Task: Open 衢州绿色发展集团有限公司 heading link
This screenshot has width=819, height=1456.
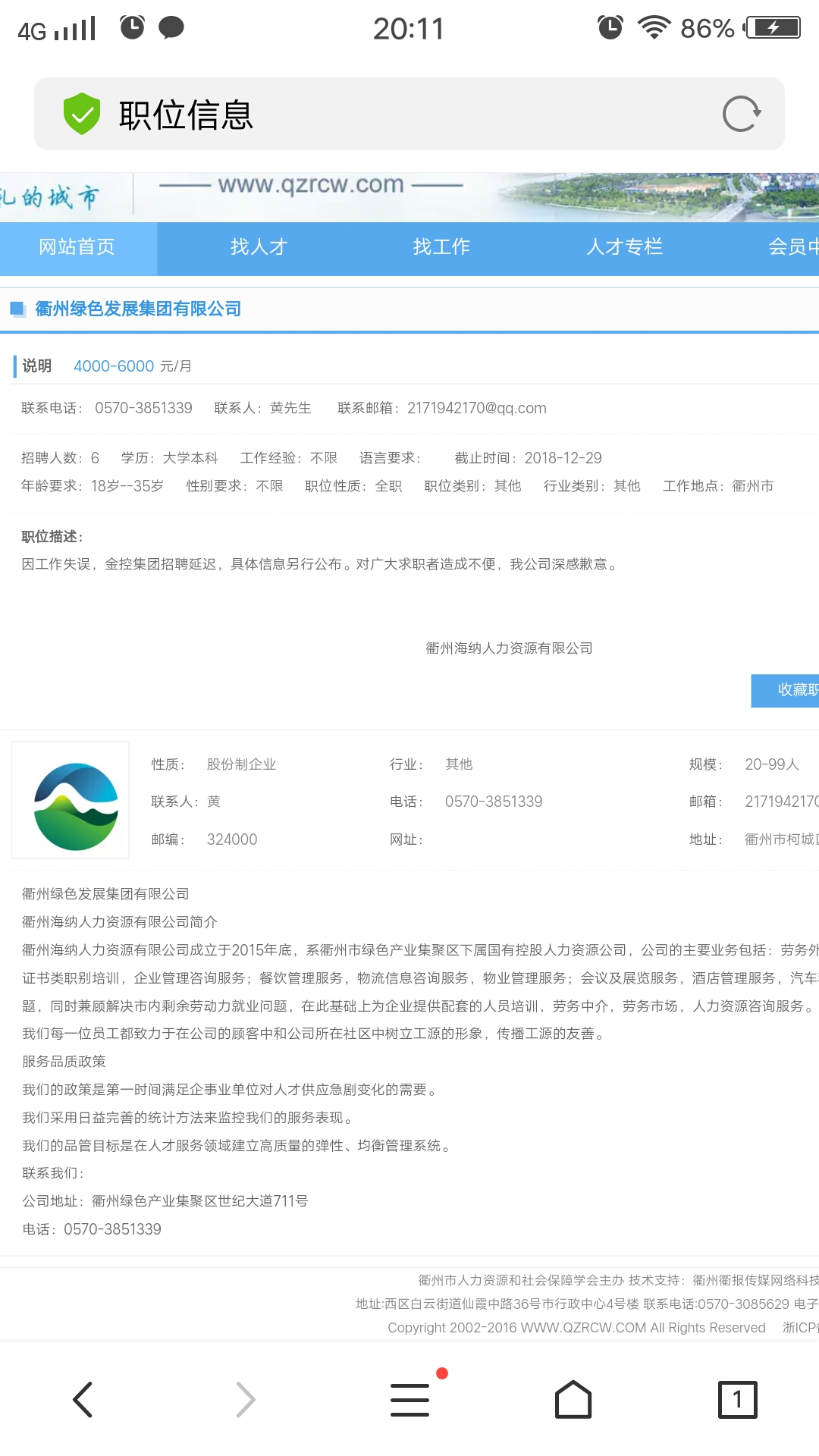Action: 138,309
